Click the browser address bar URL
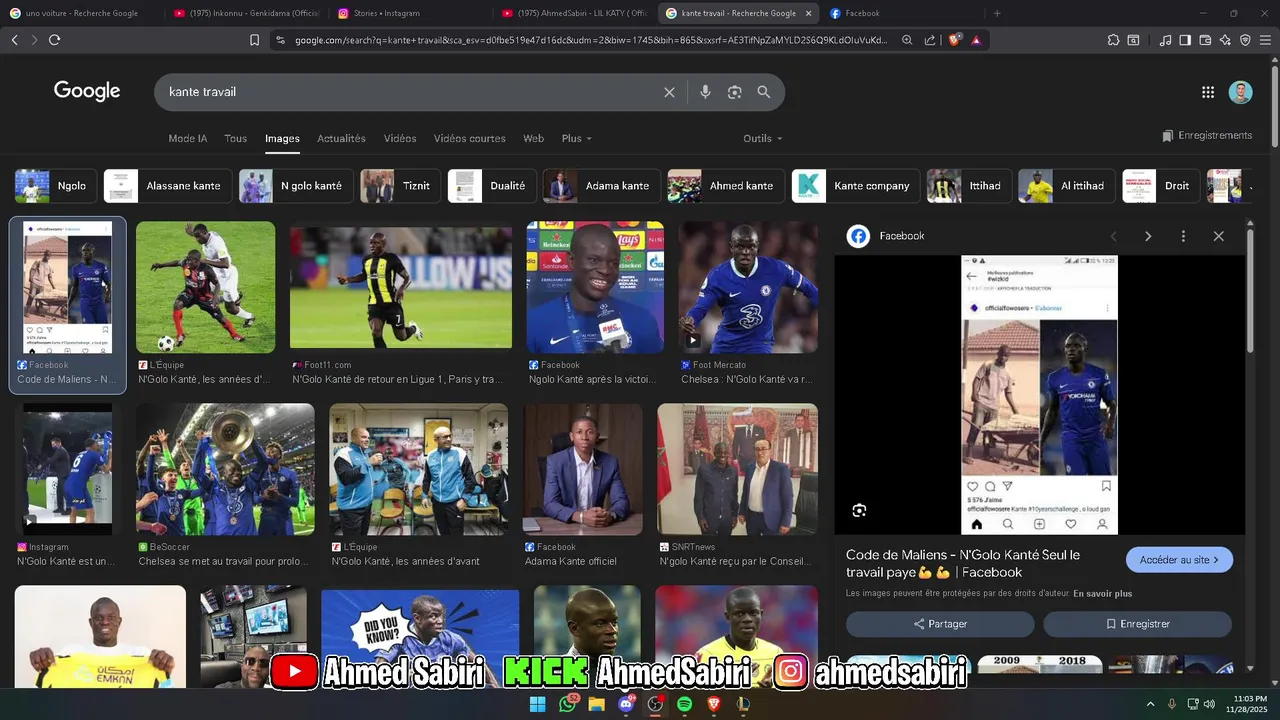 [590, 40]
